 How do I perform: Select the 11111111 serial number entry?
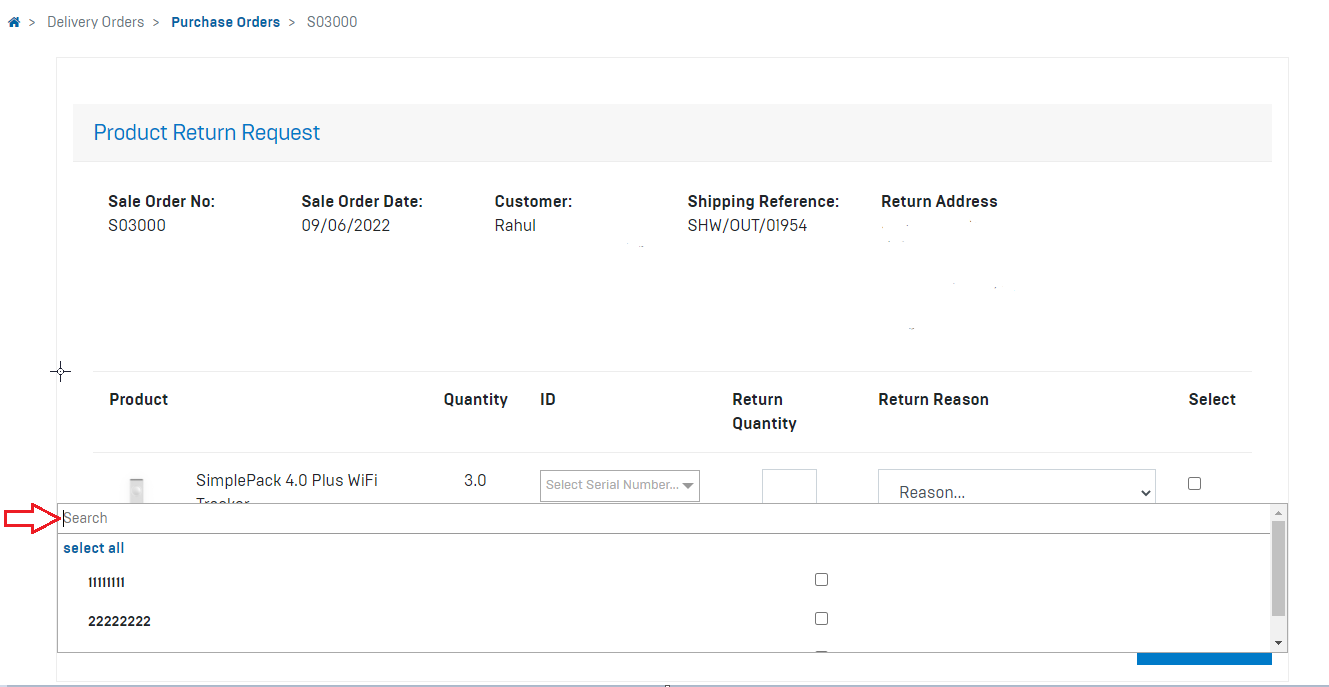(x=106, y=582)
